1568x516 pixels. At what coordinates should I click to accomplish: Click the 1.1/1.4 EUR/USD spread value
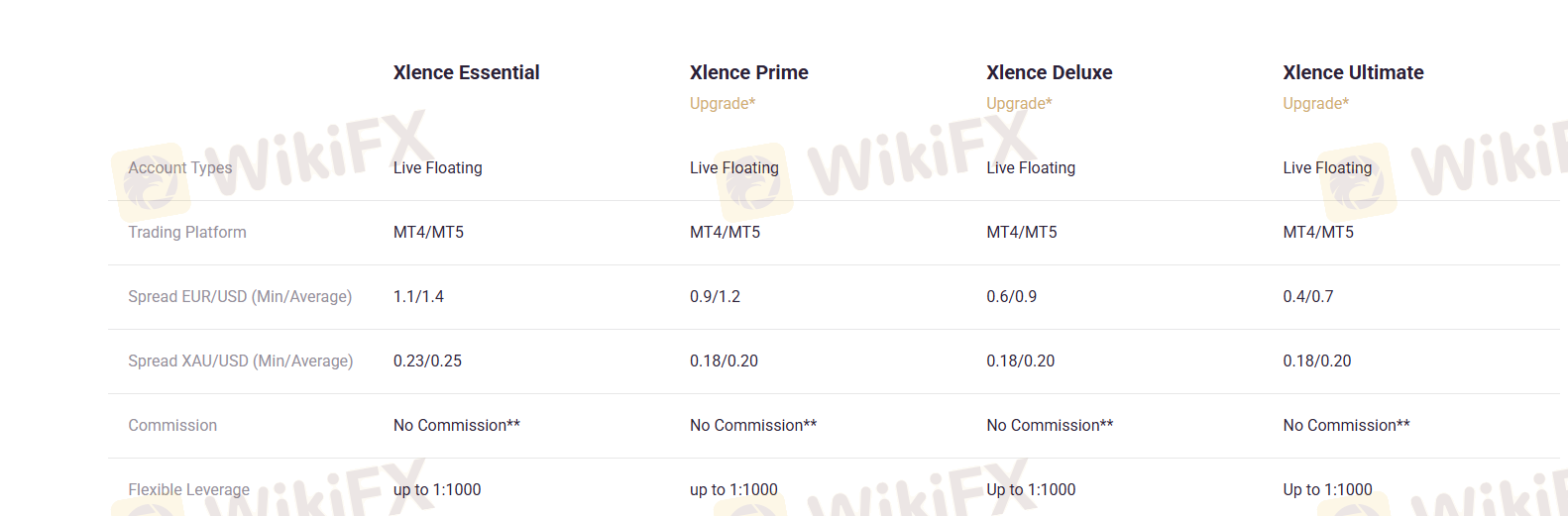pyautogui.click(x=418, y=296)
